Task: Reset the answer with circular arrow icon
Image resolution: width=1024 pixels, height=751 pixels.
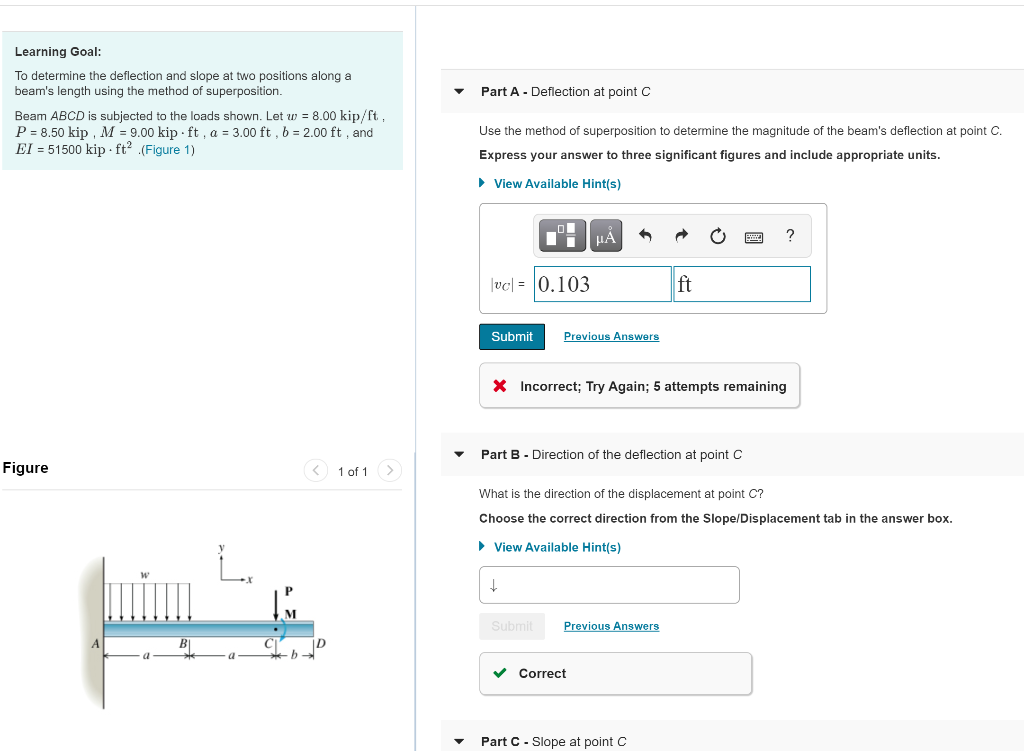Action: tap(716, 235)
